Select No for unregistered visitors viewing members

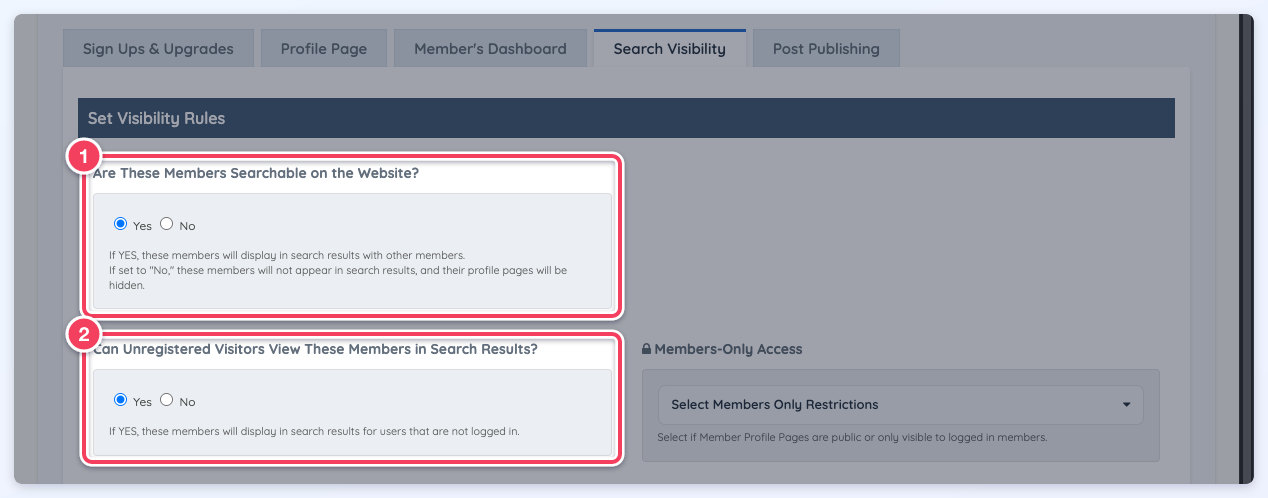(x=167, y=400)
